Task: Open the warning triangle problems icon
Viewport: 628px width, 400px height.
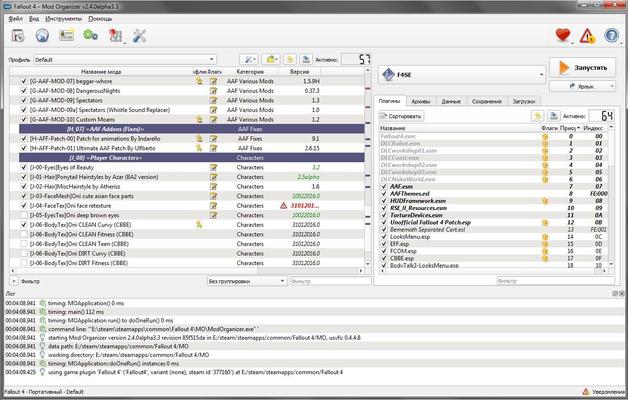Action: point(587,36)
